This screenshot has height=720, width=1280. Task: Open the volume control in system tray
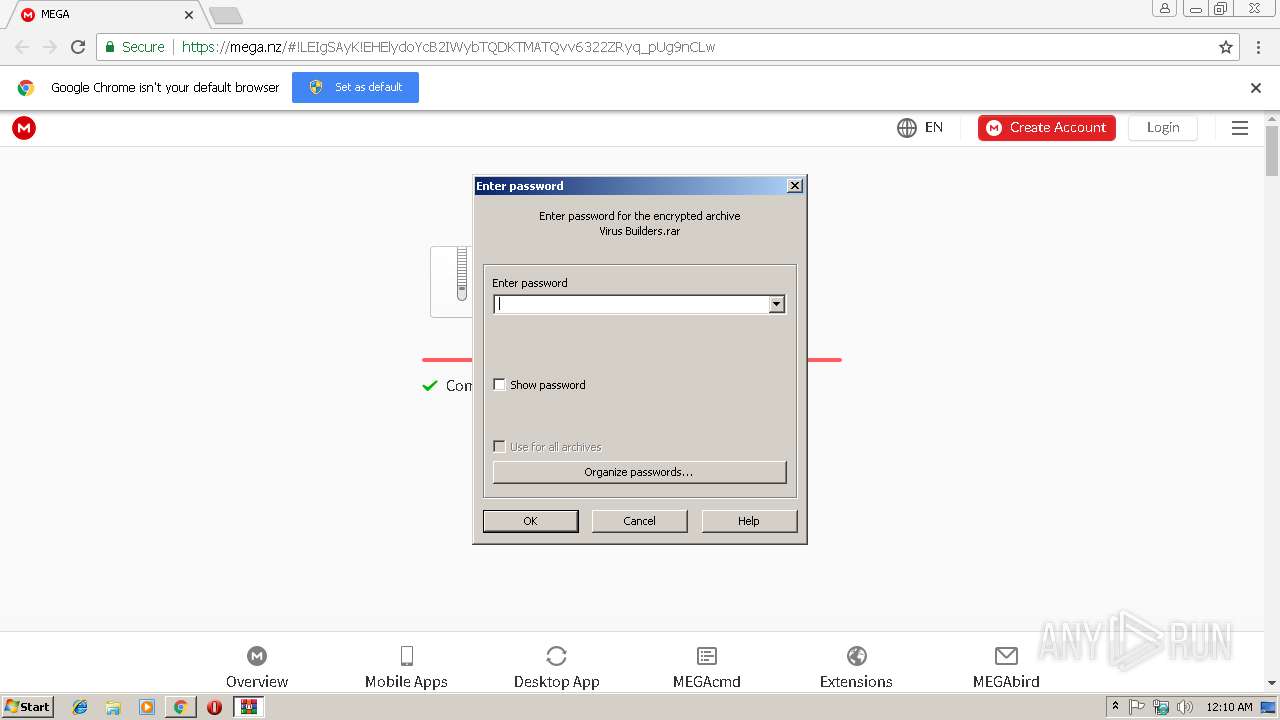pyautogui.click(x=1185, y=707)
